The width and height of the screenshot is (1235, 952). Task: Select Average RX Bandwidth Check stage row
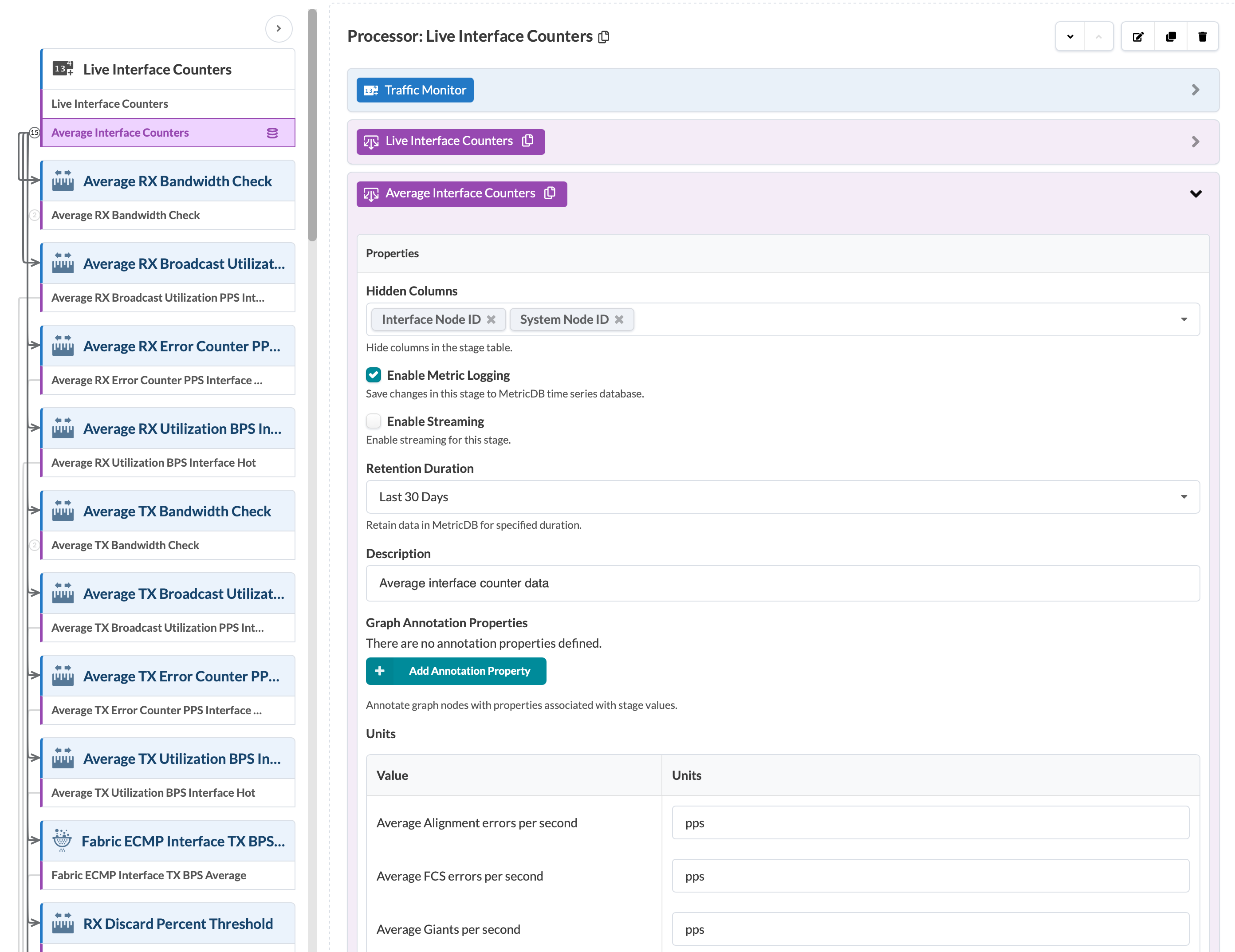pyautogui.click(x=169, y=216)
